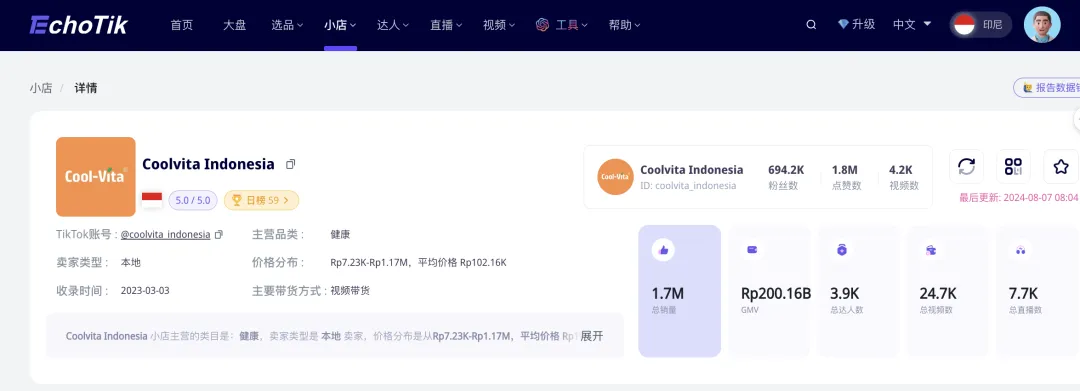The height and width of the screenshot is (391, 1080).
Task: Open the @coolvita_indonesia TikTok link
Action: coord(165,234)
